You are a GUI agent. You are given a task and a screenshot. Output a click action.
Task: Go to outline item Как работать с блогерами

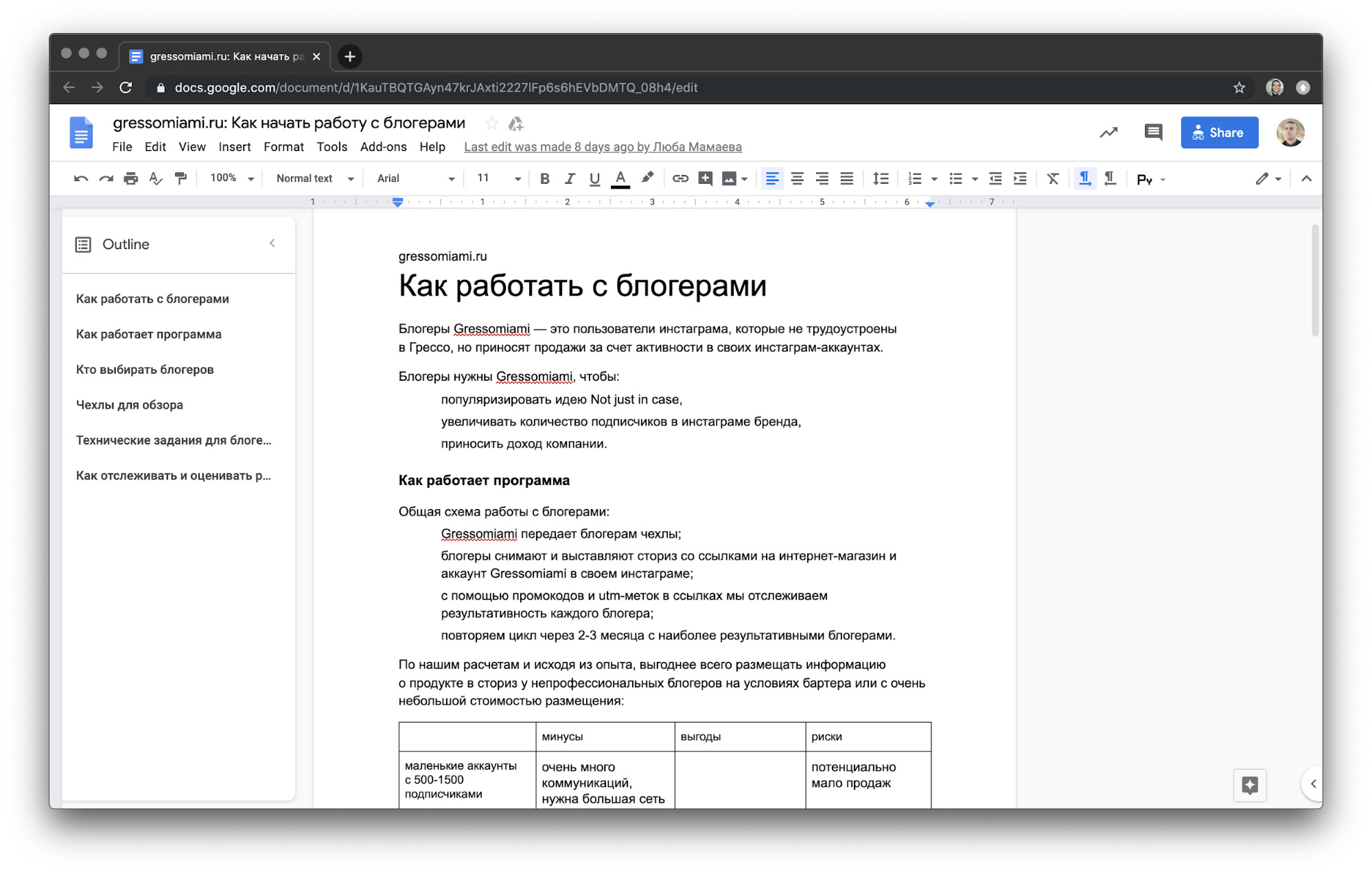(152, 298)
